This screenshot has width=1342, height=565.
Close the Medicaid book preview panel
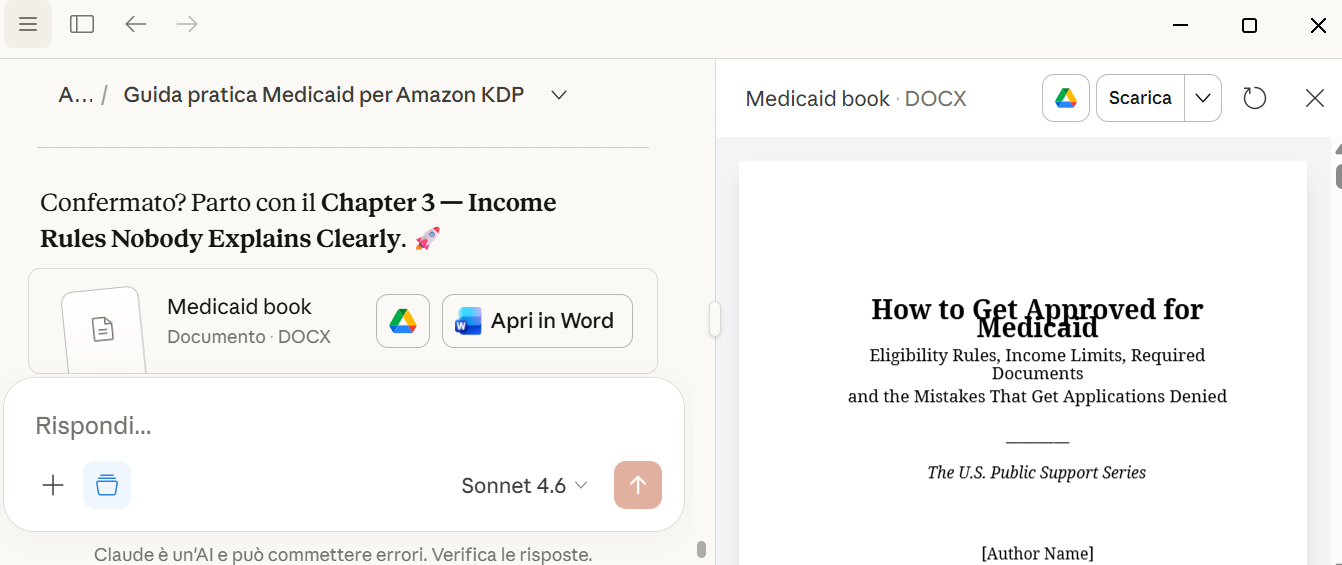pyautogui.click(x=1315, y=98)
